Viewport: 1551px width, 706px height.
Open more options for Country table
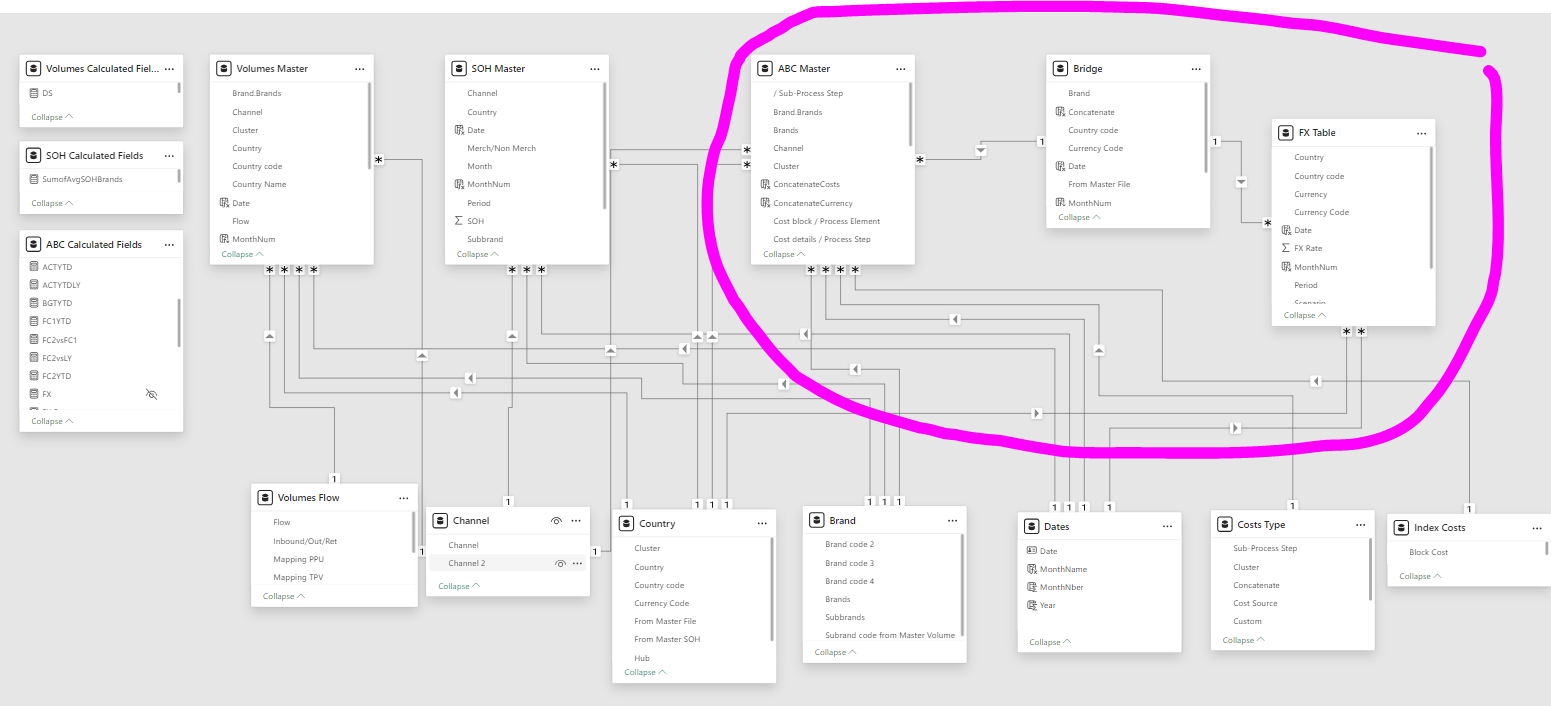[762, 523]
